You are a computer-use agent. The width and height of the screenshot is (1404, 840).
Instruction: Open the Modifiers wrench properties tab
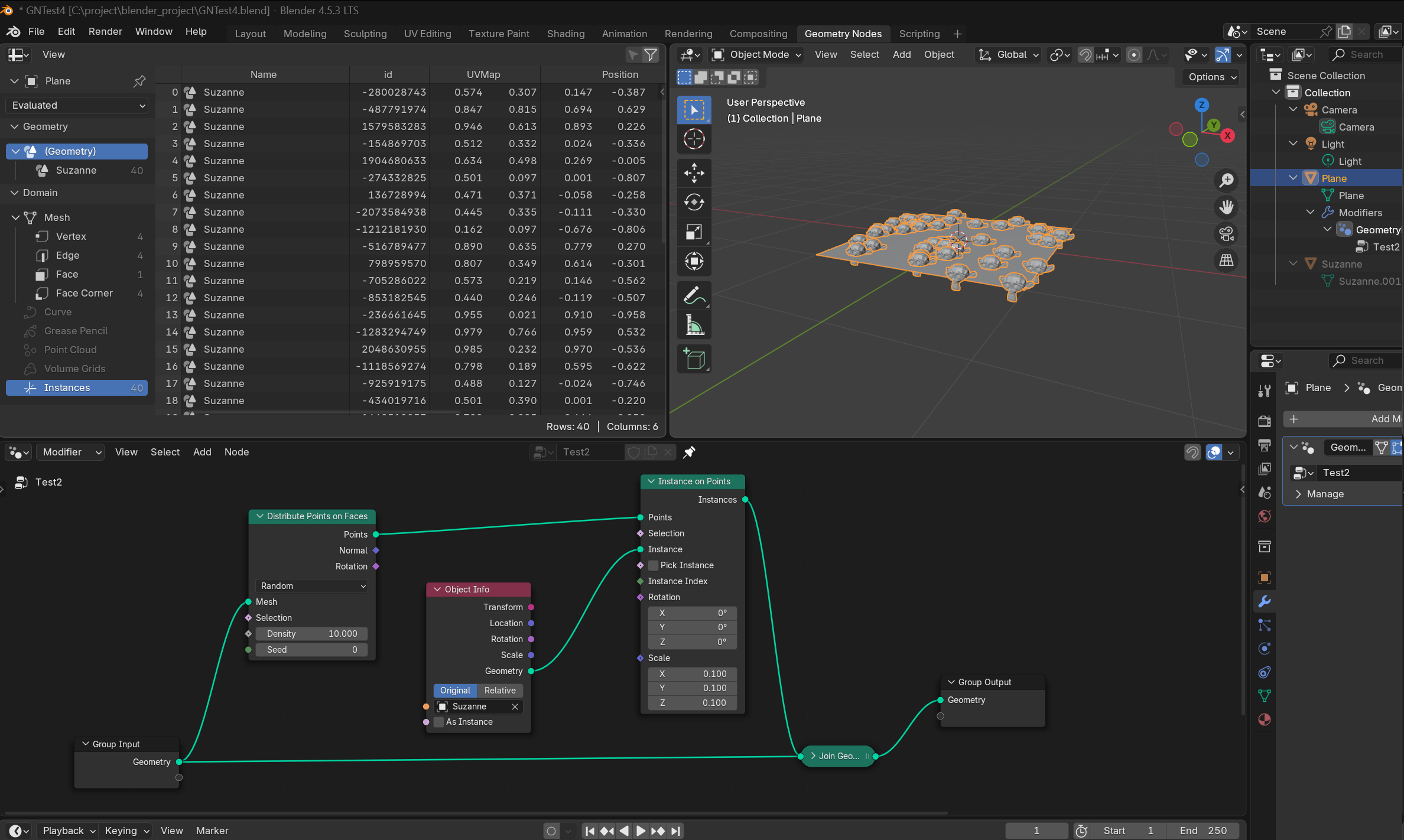coord(1264,601)
